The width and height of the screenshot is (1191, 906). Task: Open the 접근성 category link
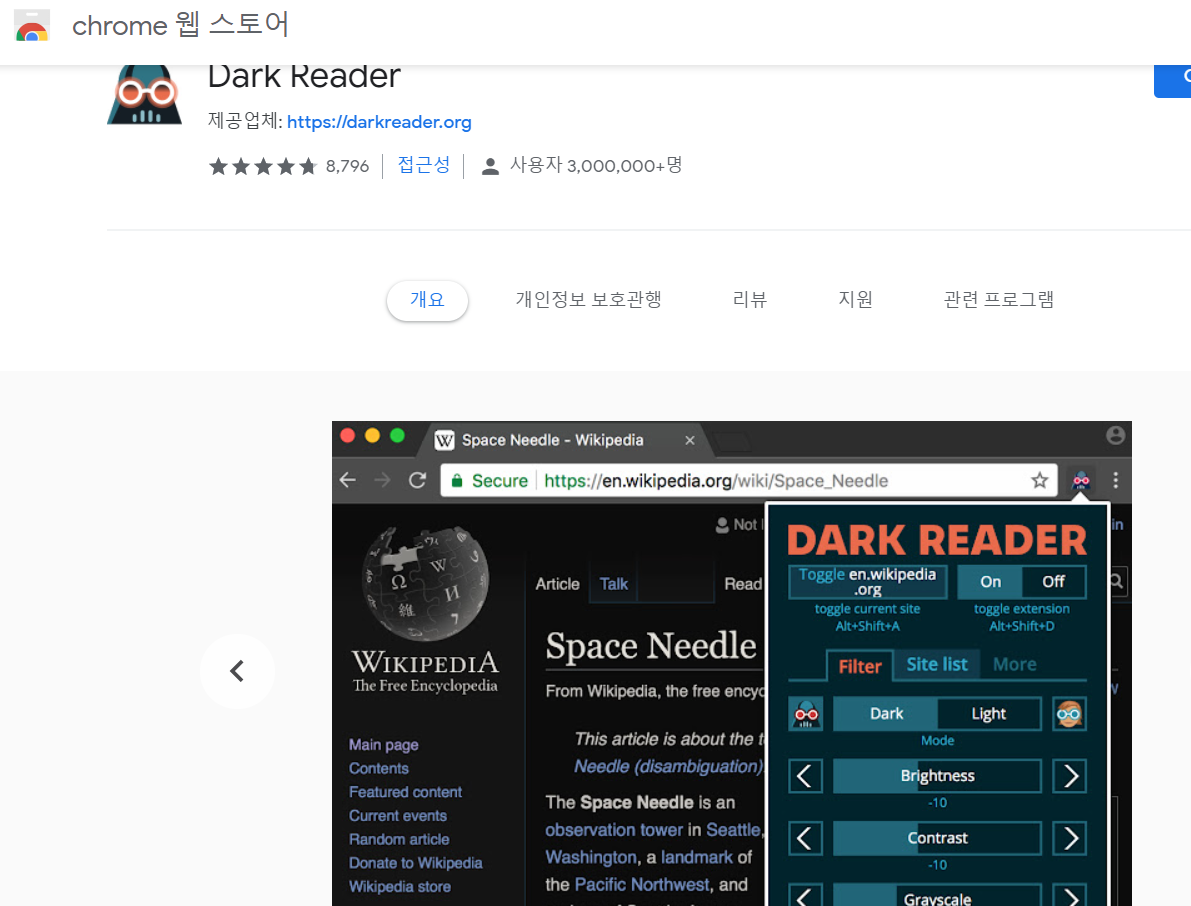[424, 165]
